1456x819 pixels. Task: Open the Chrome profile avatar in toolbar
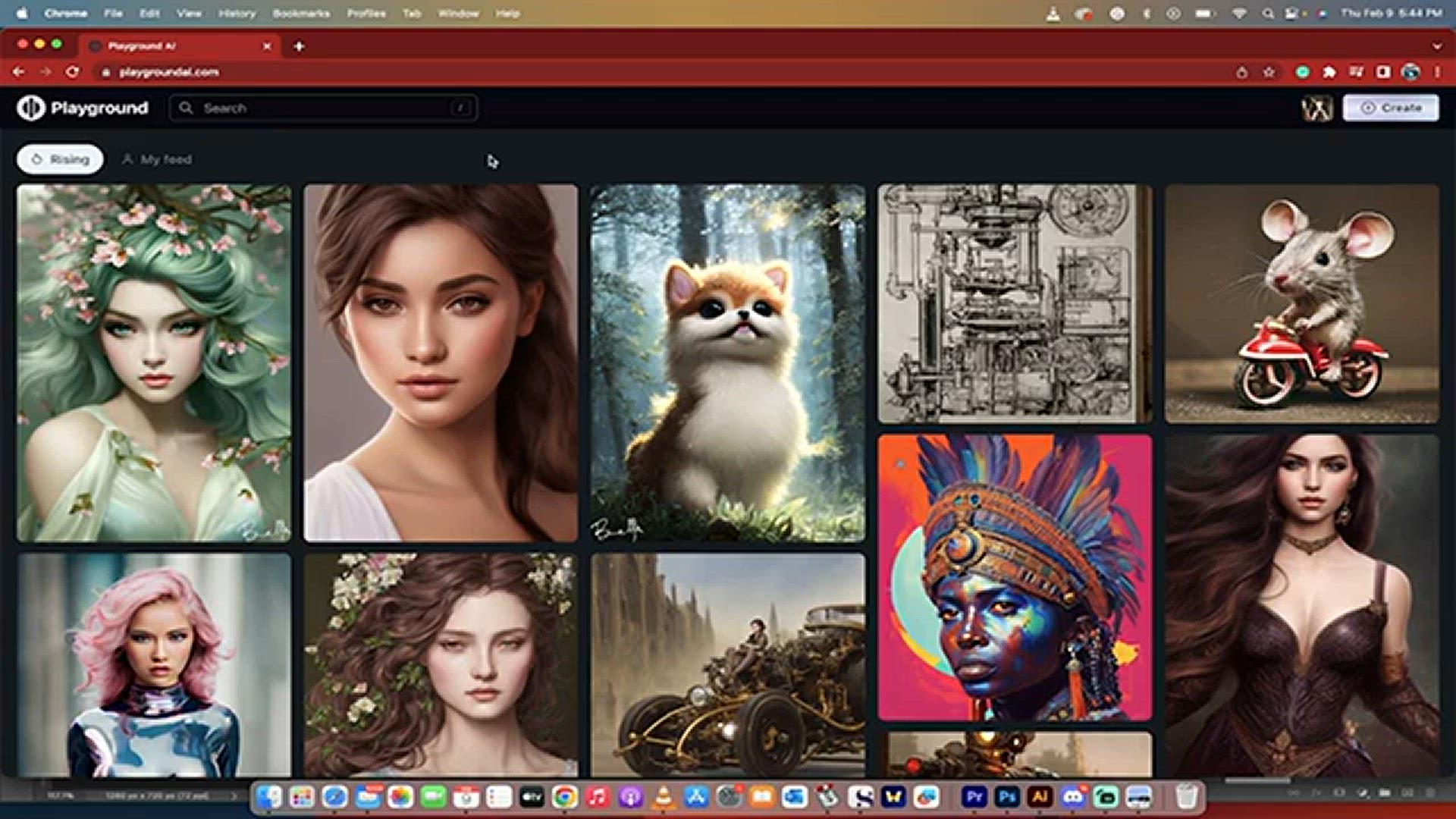coord(1410,72)
